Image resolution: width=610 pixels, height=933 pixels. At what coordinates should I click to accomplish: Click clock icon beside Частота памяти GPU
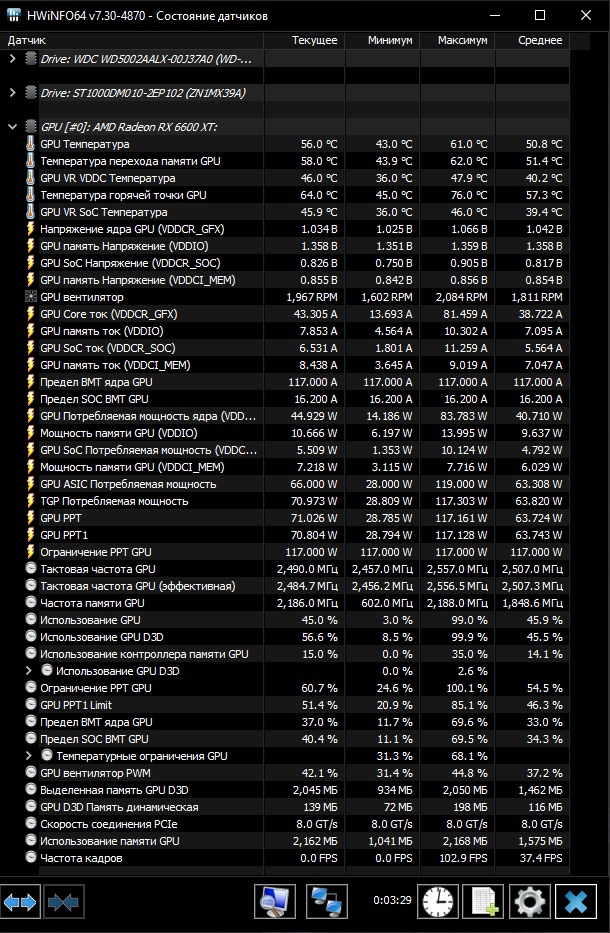coord(31,603)
